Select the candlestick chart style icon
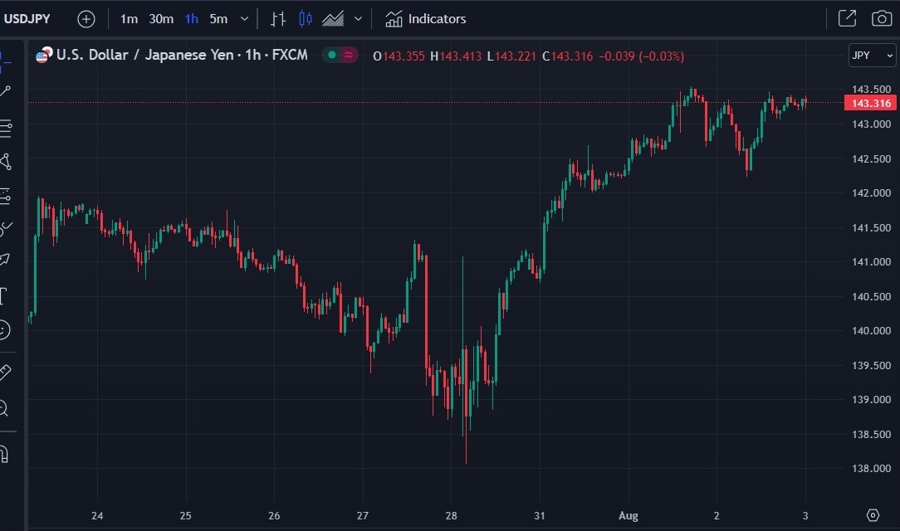 pyautogui.click(x=306, y=19)
